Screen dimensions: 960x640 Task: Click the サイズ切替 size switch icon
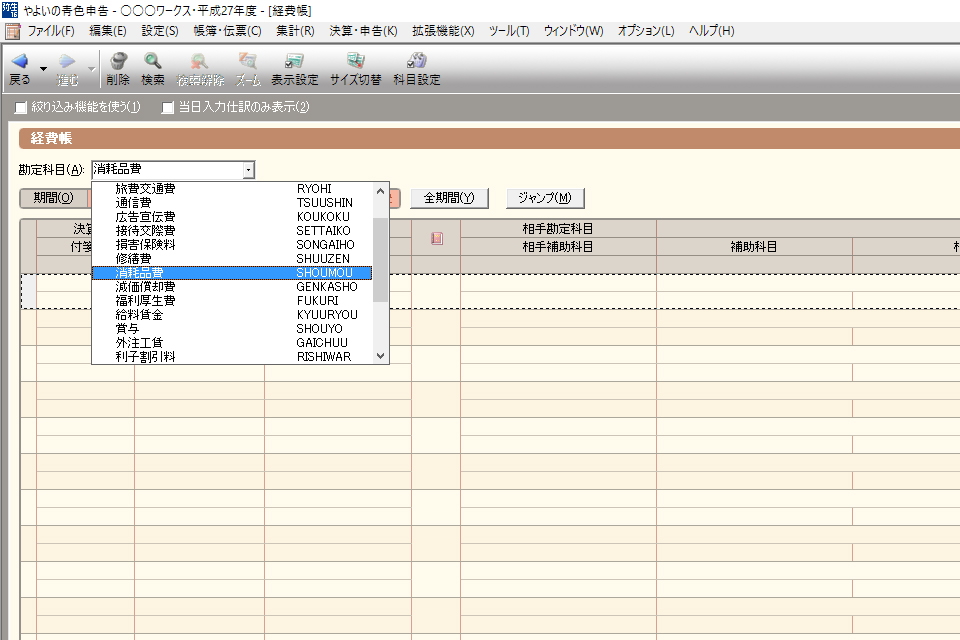pos(356,61)
